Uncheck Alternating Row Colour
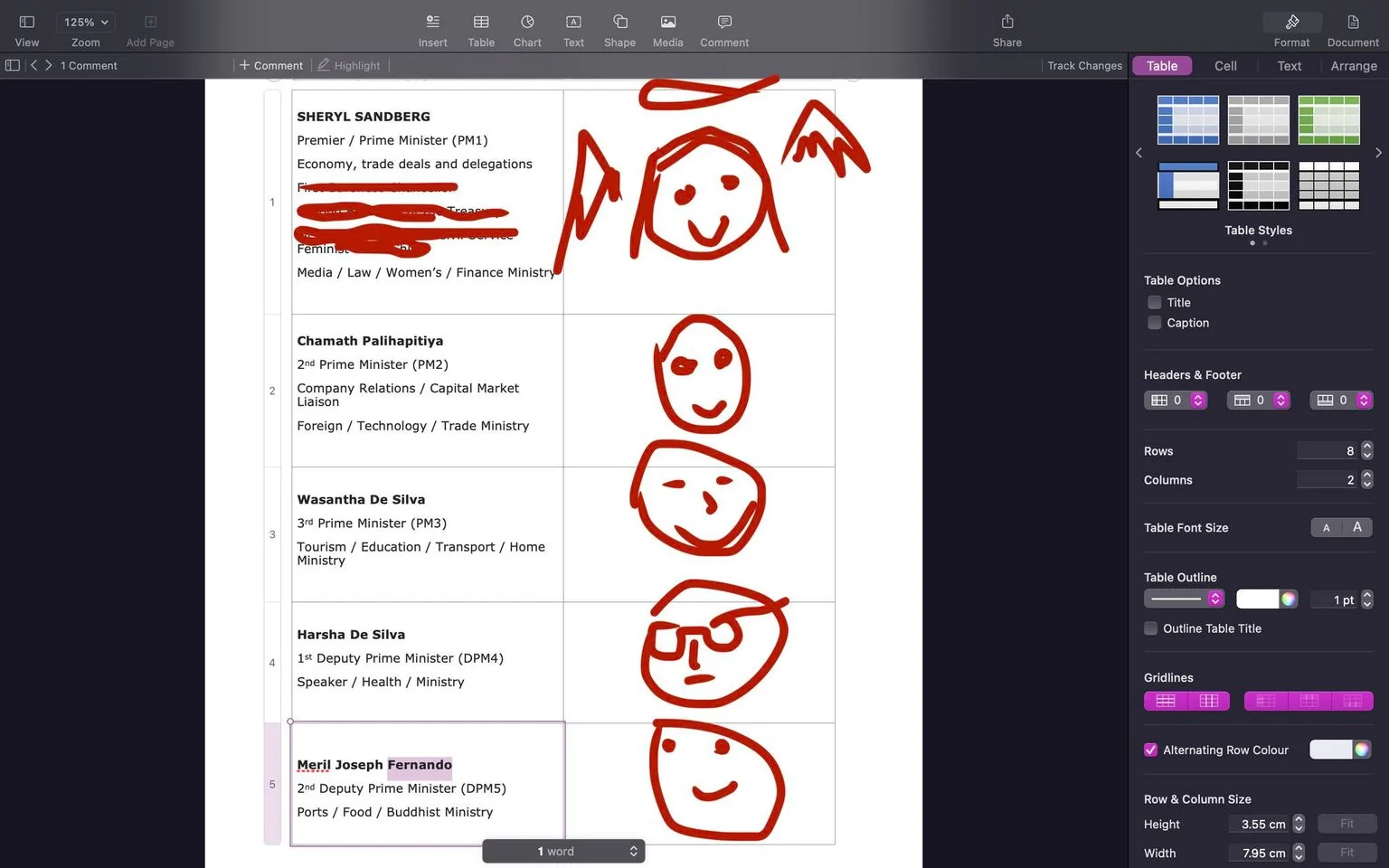 [x=1150, y=750]
